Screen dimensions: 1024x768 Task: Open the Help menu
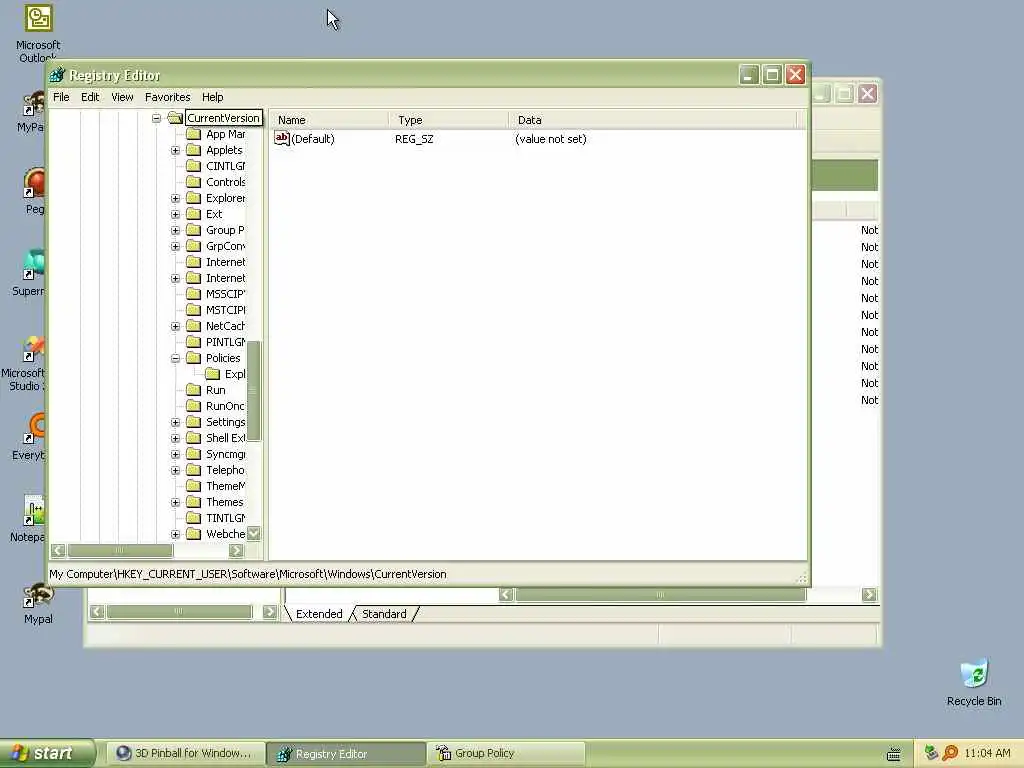click(x=212, y=97)
